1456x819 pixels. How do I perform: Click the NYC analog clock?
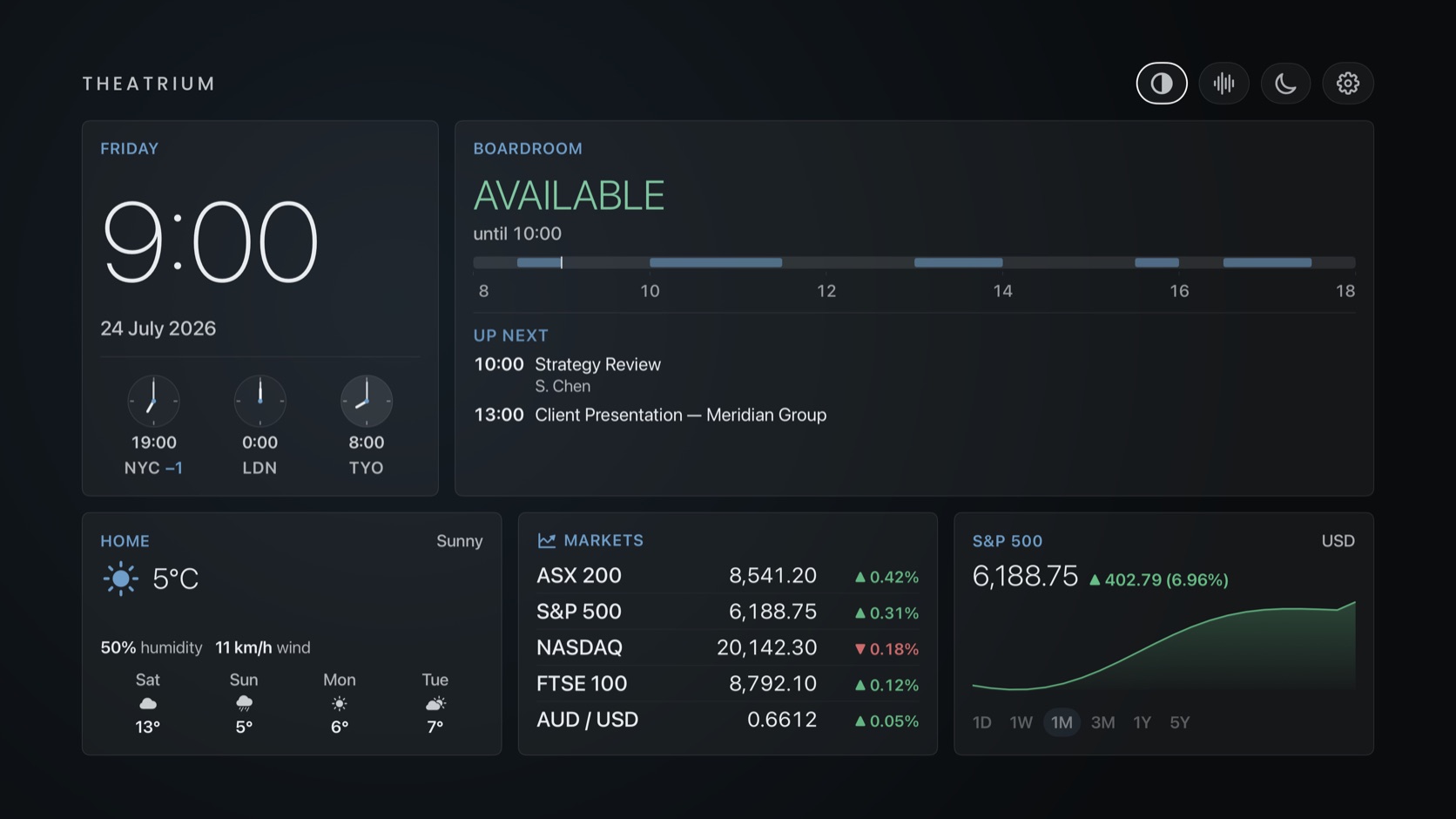153,401
